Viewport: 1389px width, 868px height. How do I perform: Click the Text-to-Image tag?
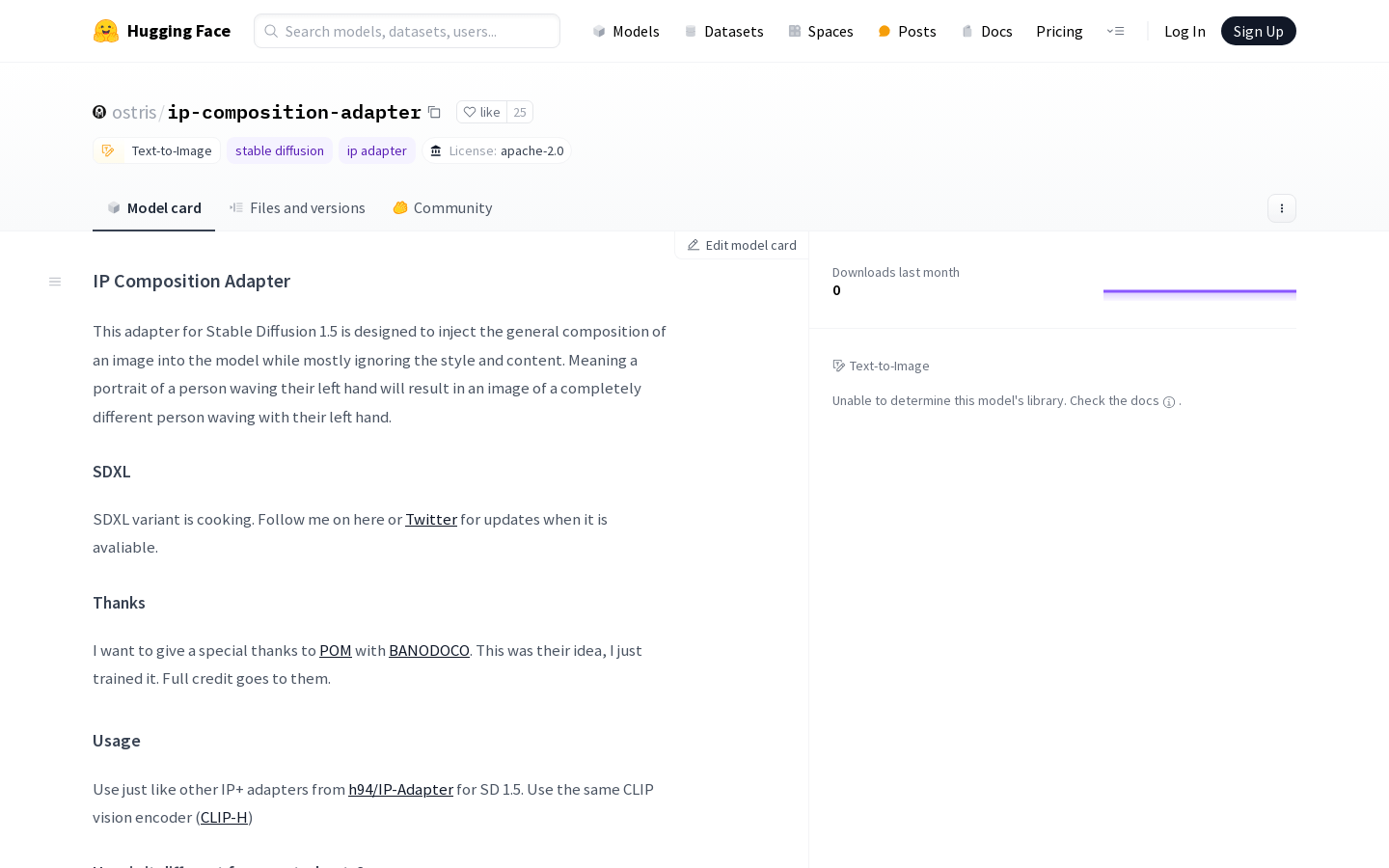157,150
